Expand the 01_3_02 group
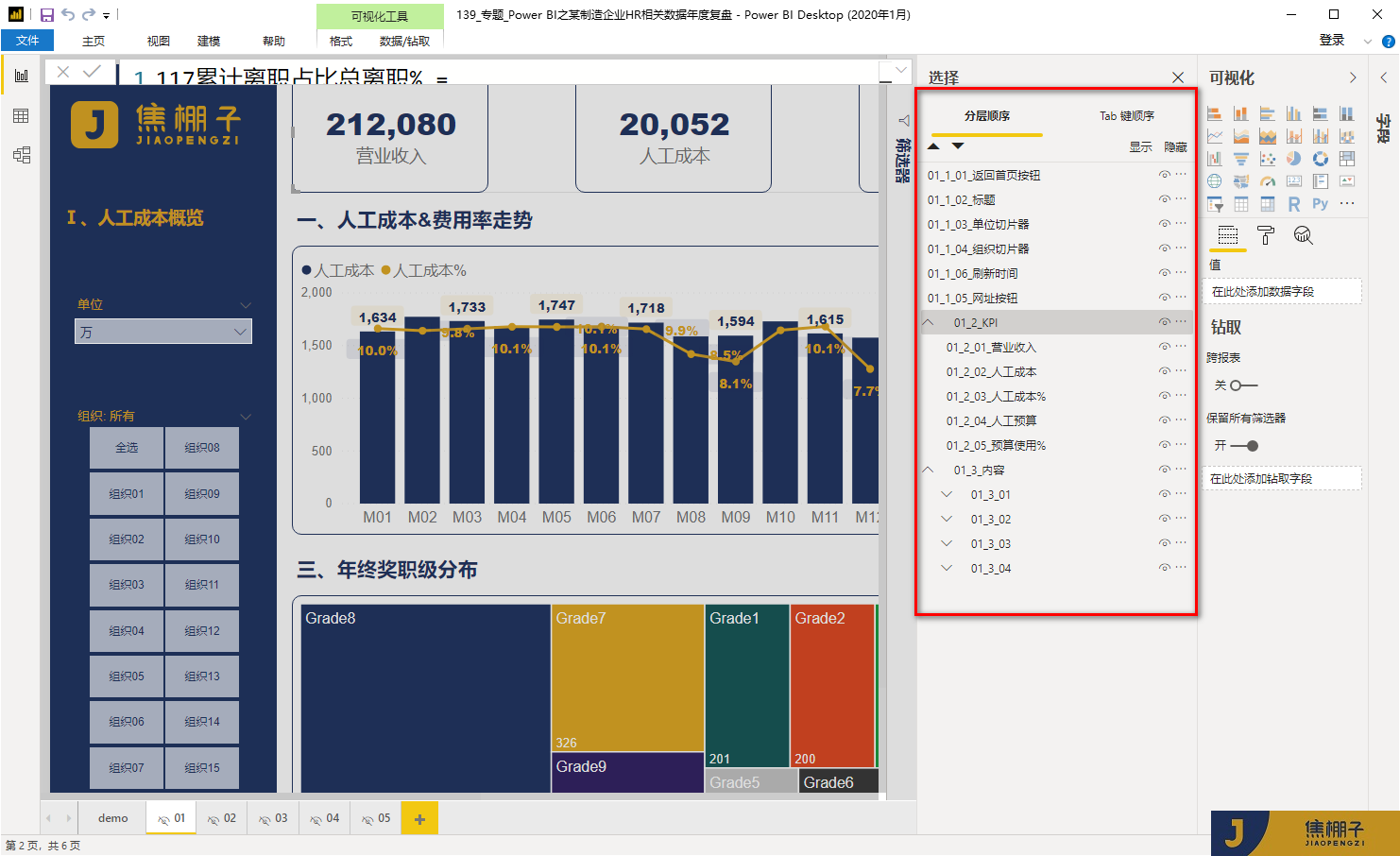The height and width of the screenshot is (856, 1400). coord(947,519)
